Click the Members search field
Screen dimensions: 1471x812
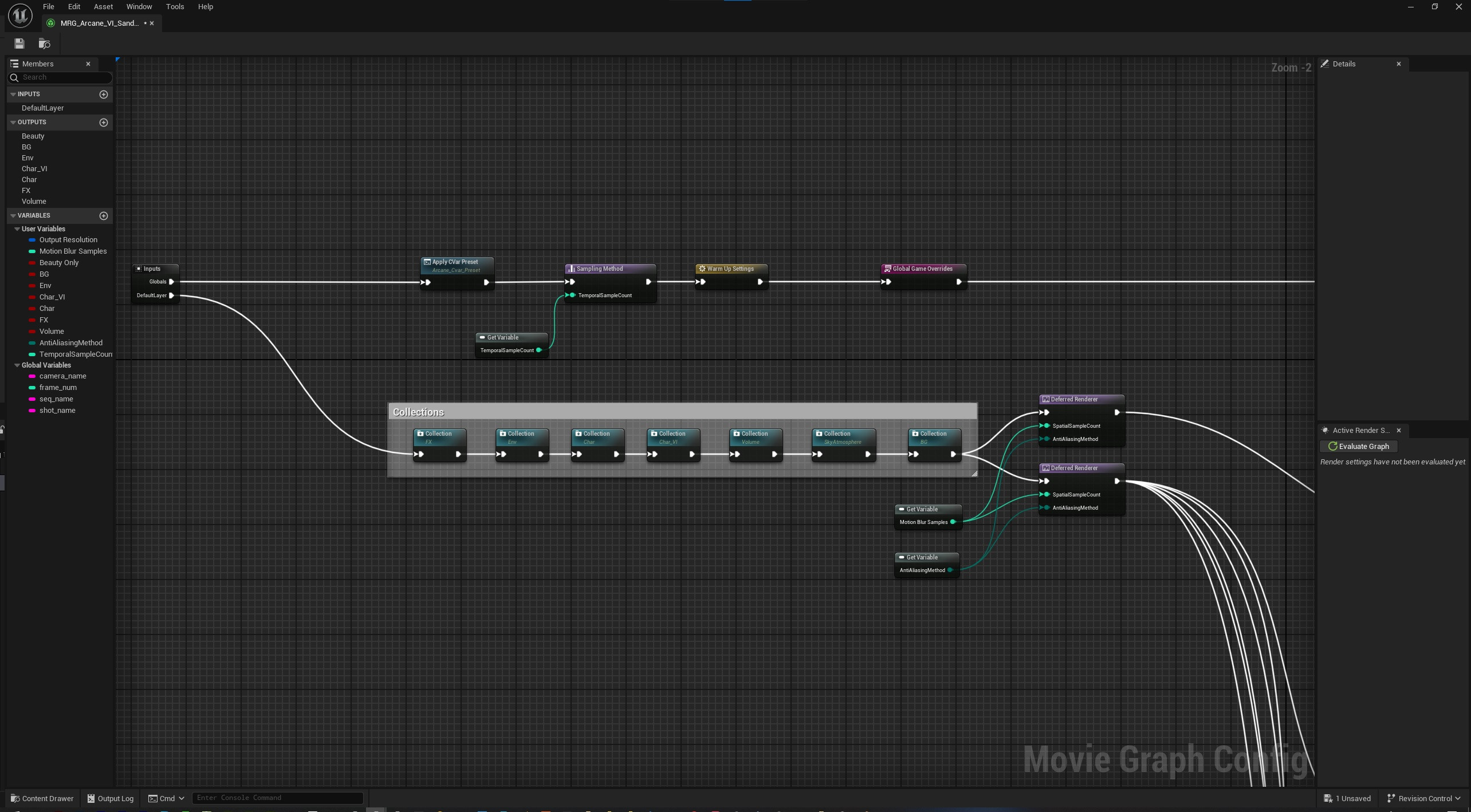(60, 77)
